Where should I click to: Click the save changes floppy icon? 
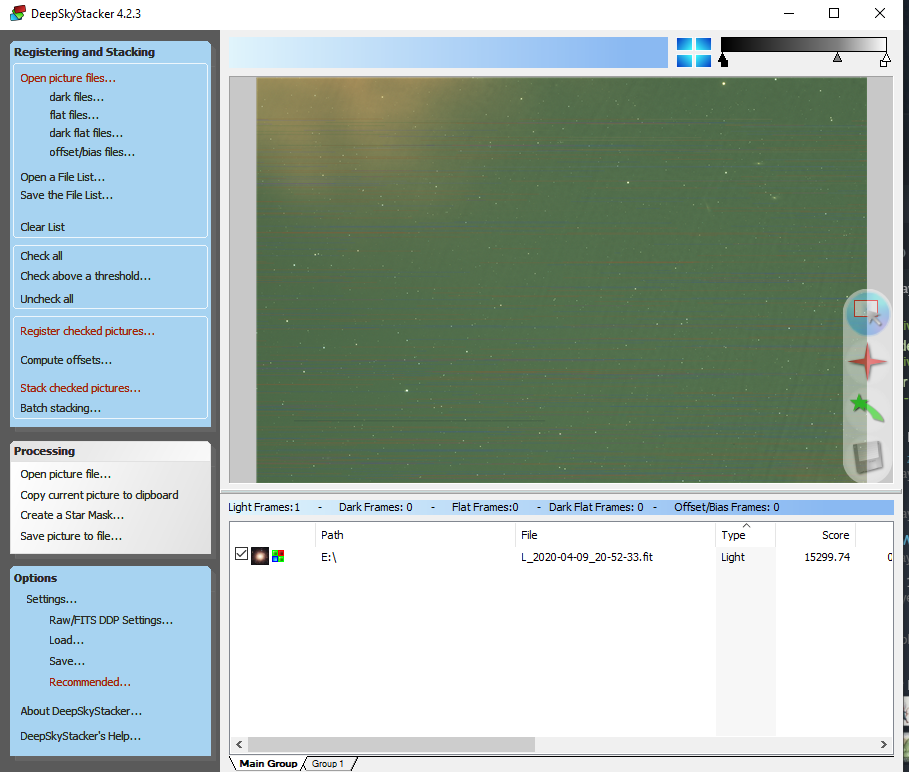point(868,457)
